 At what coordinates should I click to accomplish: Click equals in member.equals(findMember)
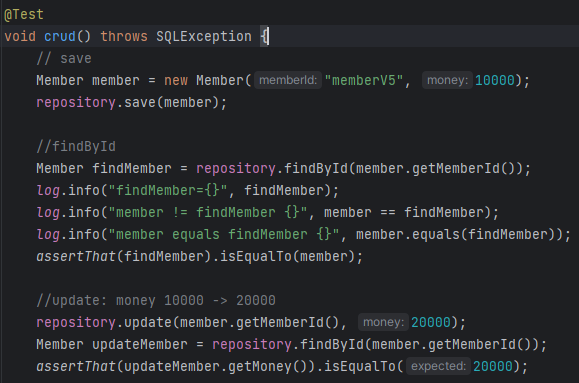tap(436, 235)
